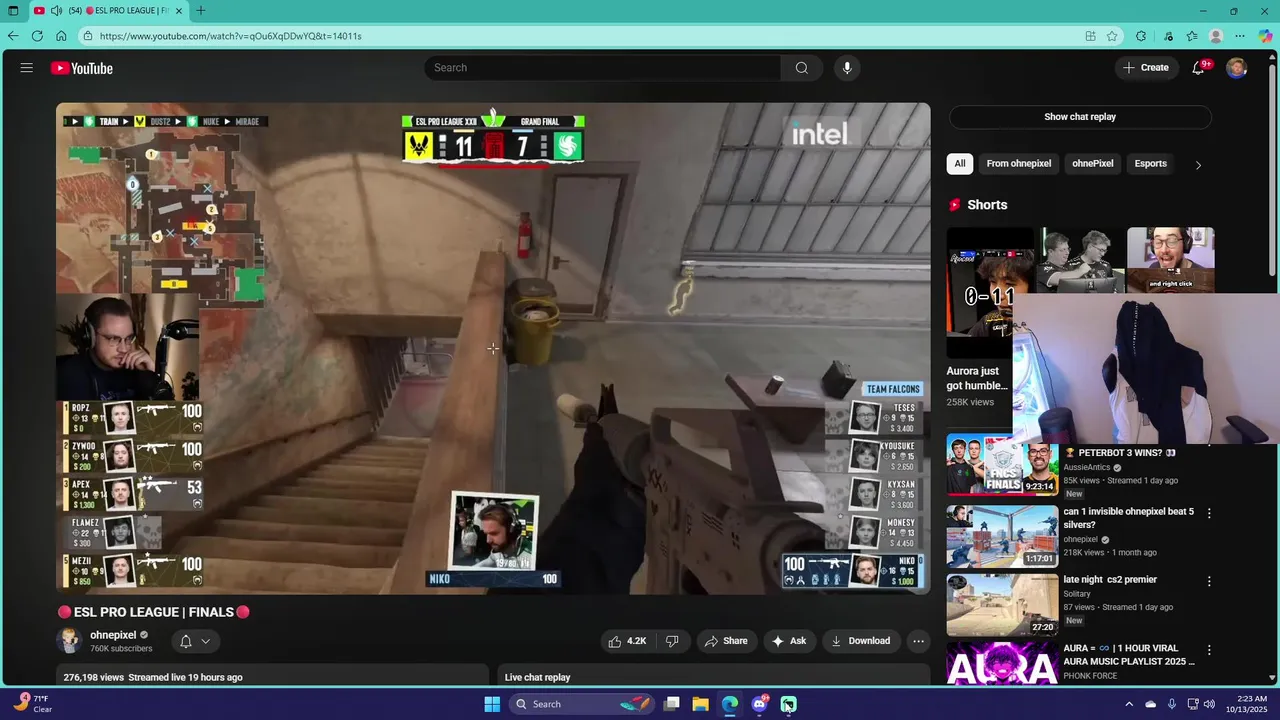Open the Solitary channel link
The height and width of the screenshot is (720, 1280).
pyautogui.click(x=1077, y=594)
